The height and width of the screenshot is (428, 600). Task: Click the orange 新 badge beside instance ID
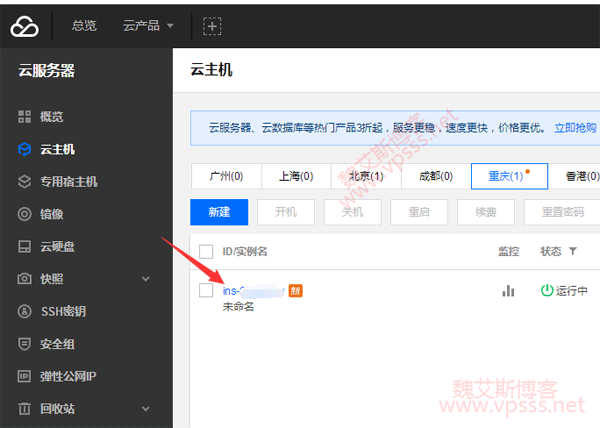click(x=295, y=291)
